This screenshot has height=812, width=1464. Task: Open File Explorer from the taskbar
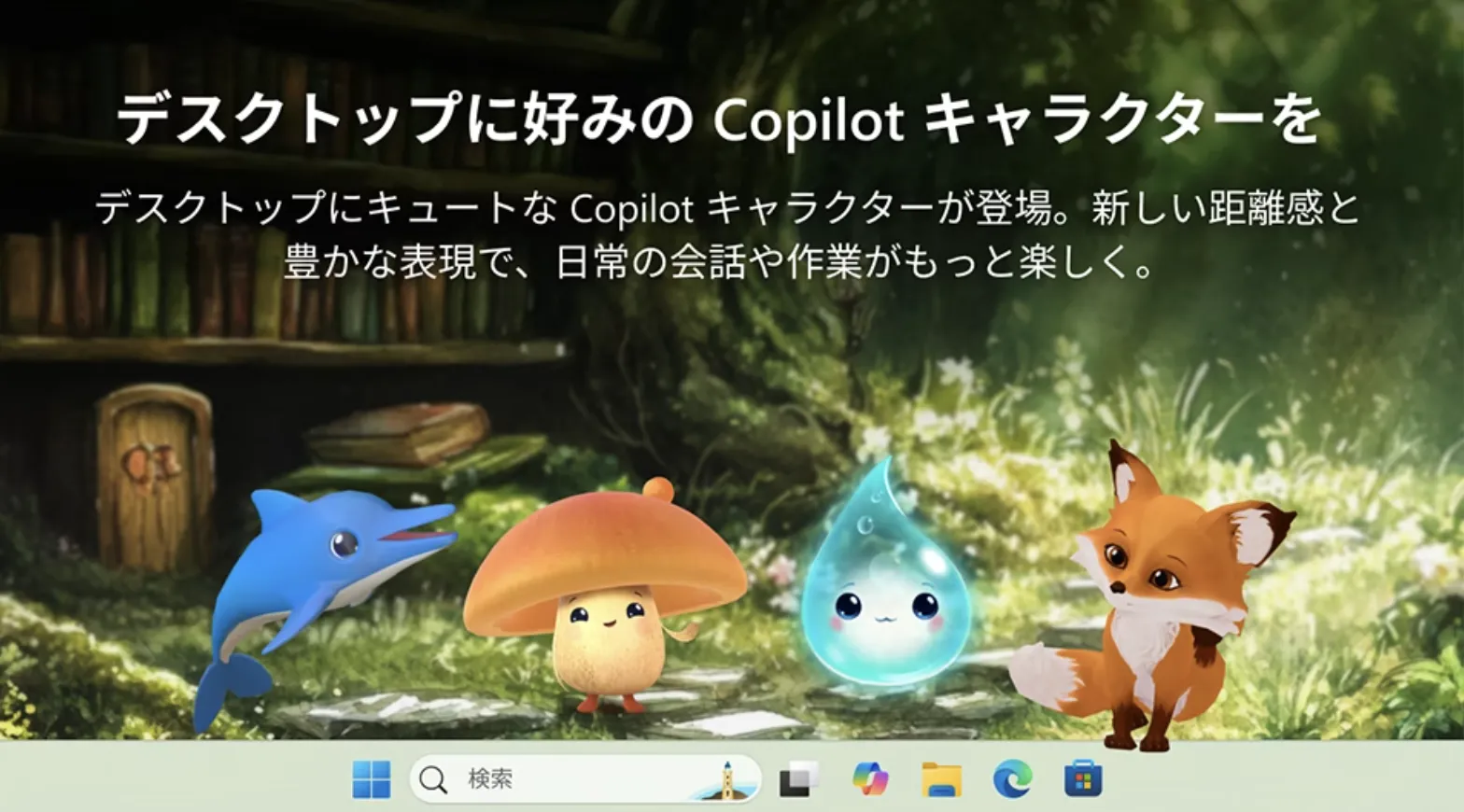tap(941, 779)
